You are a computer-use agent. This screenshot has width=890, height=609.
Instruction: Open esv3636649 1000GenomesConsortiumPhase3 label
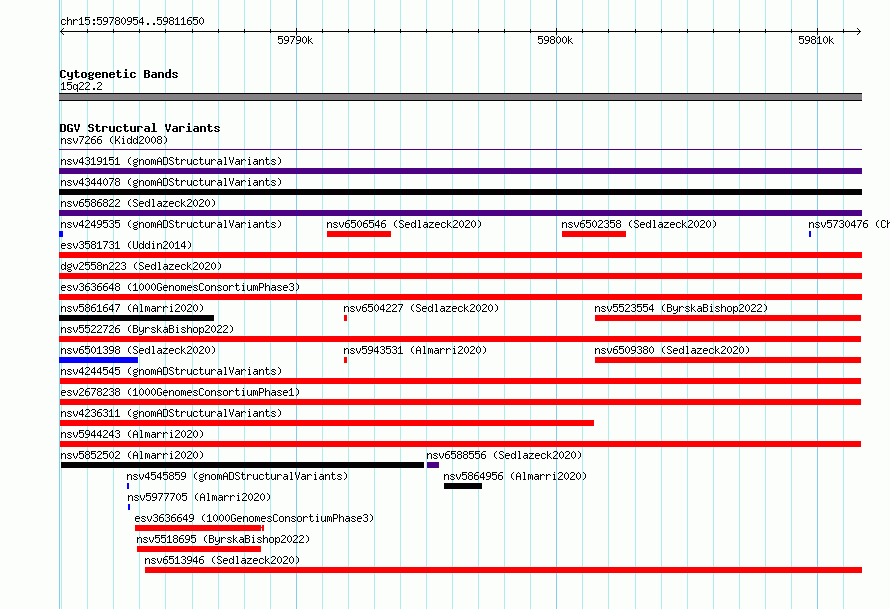click(x=254, y=518)
